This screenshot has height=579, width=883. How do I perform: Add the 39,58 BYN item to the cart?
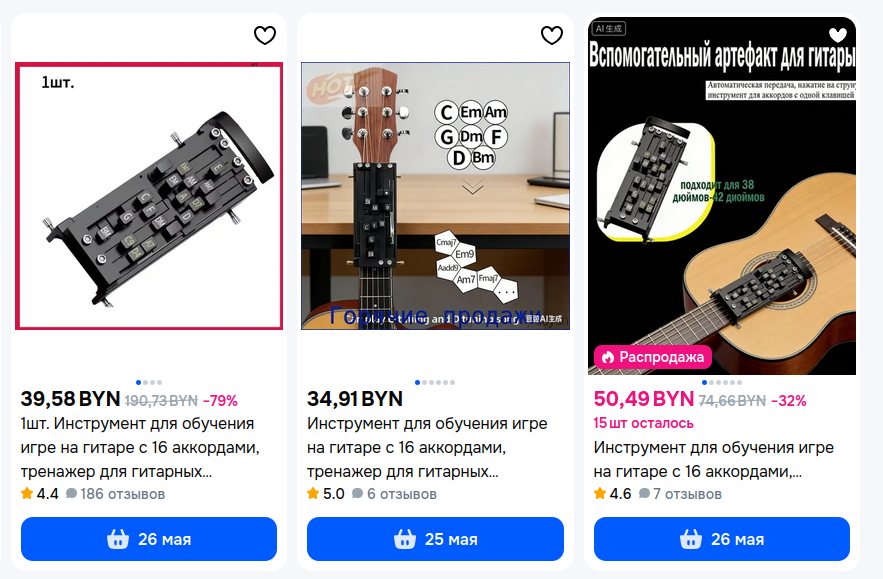[149, 539]
